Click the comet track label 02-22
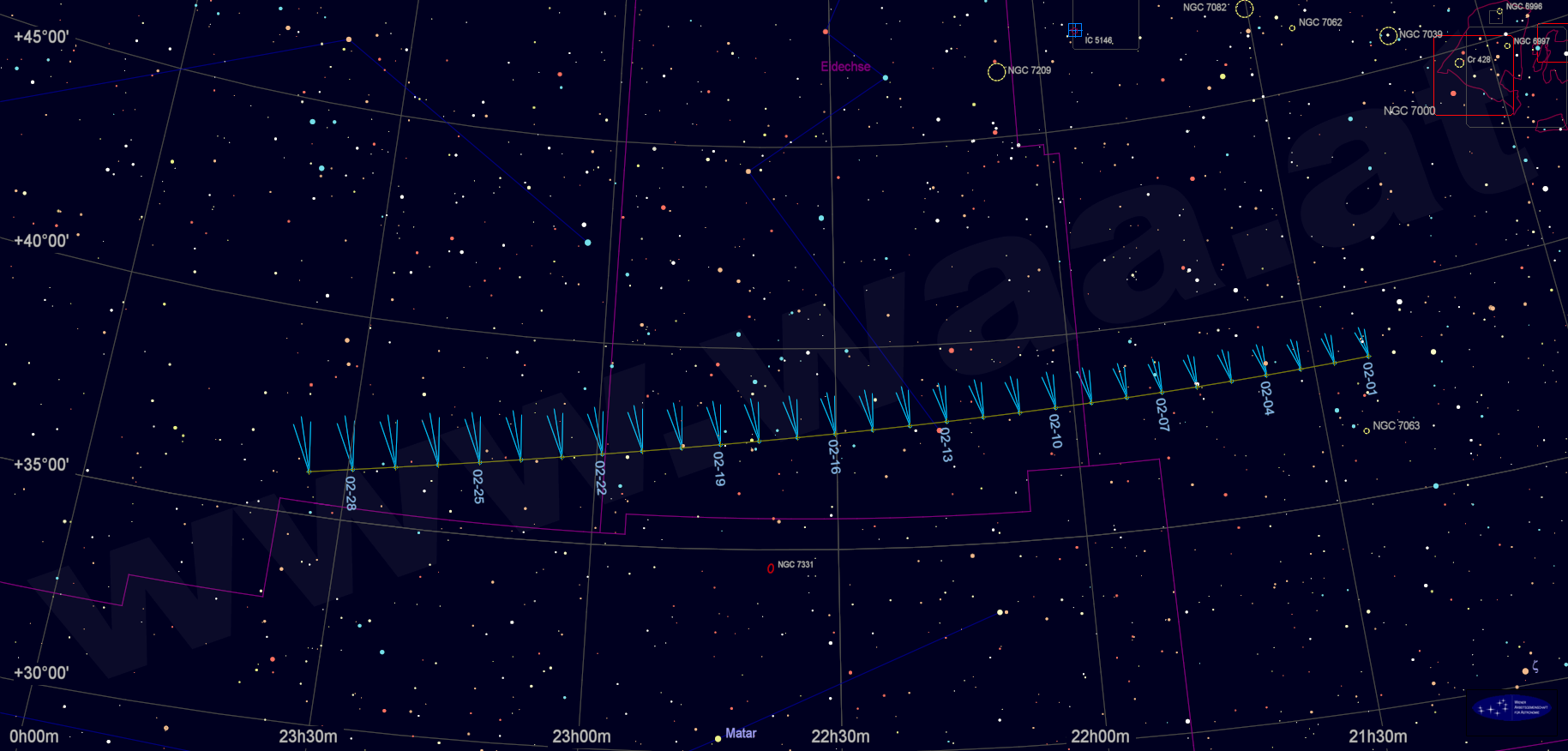Image resolution: width=1568 pixels, height=751 pixels. 601,478
